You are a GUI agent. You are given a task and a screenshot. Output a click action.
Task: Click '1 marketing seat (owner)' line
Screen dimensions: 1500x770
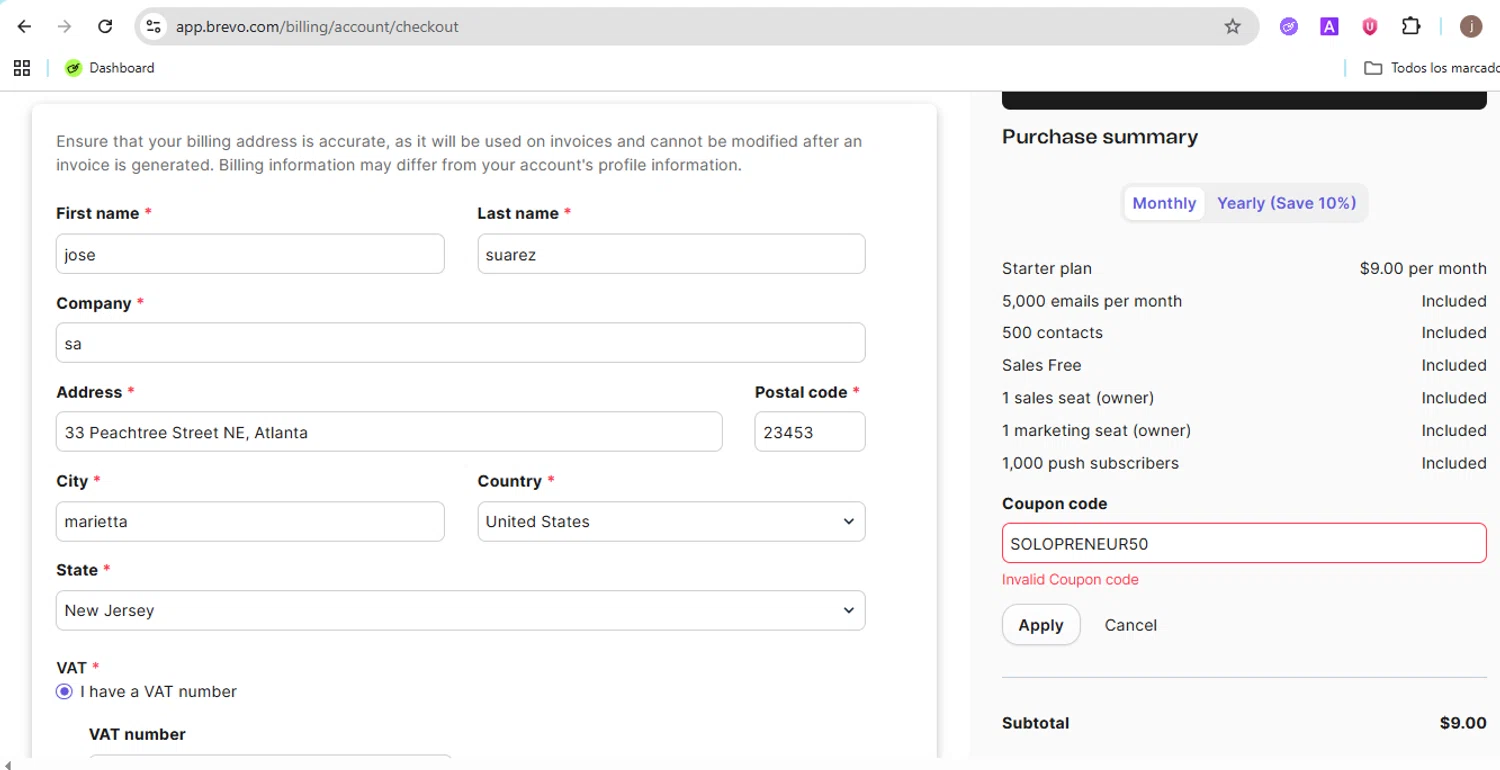pos(1096,431)
